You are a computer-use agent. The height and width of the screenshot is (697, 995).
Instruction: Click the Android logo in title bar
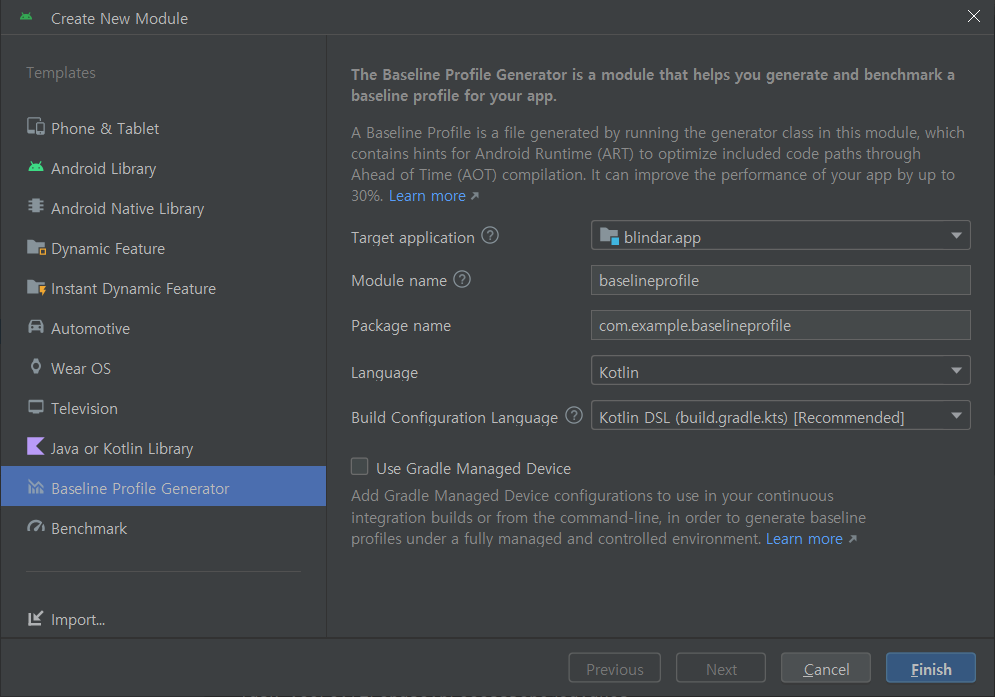pos(26,17)
